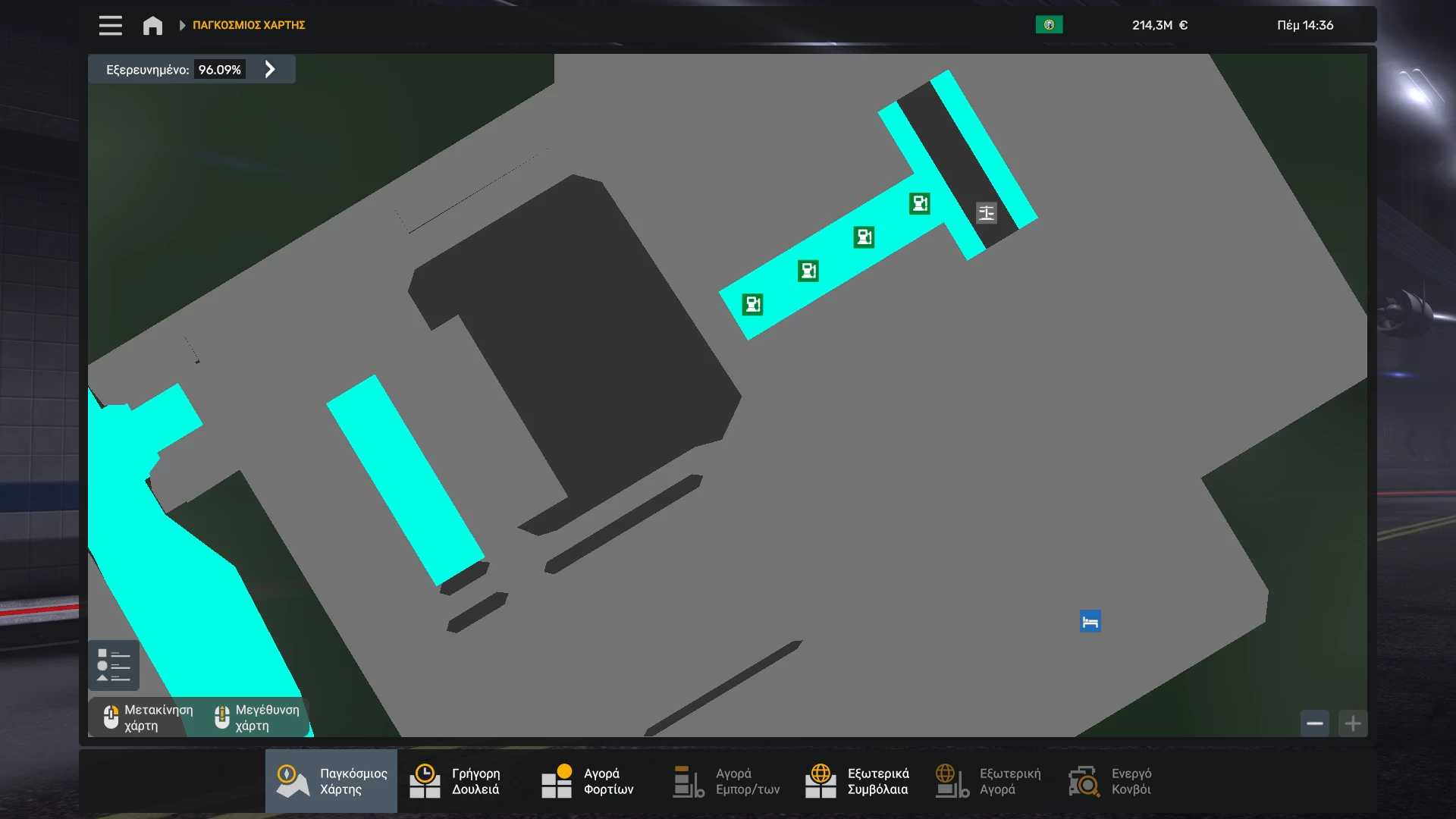
Task: Click the 214,3M € balance display
Action: pos(1159,25)
